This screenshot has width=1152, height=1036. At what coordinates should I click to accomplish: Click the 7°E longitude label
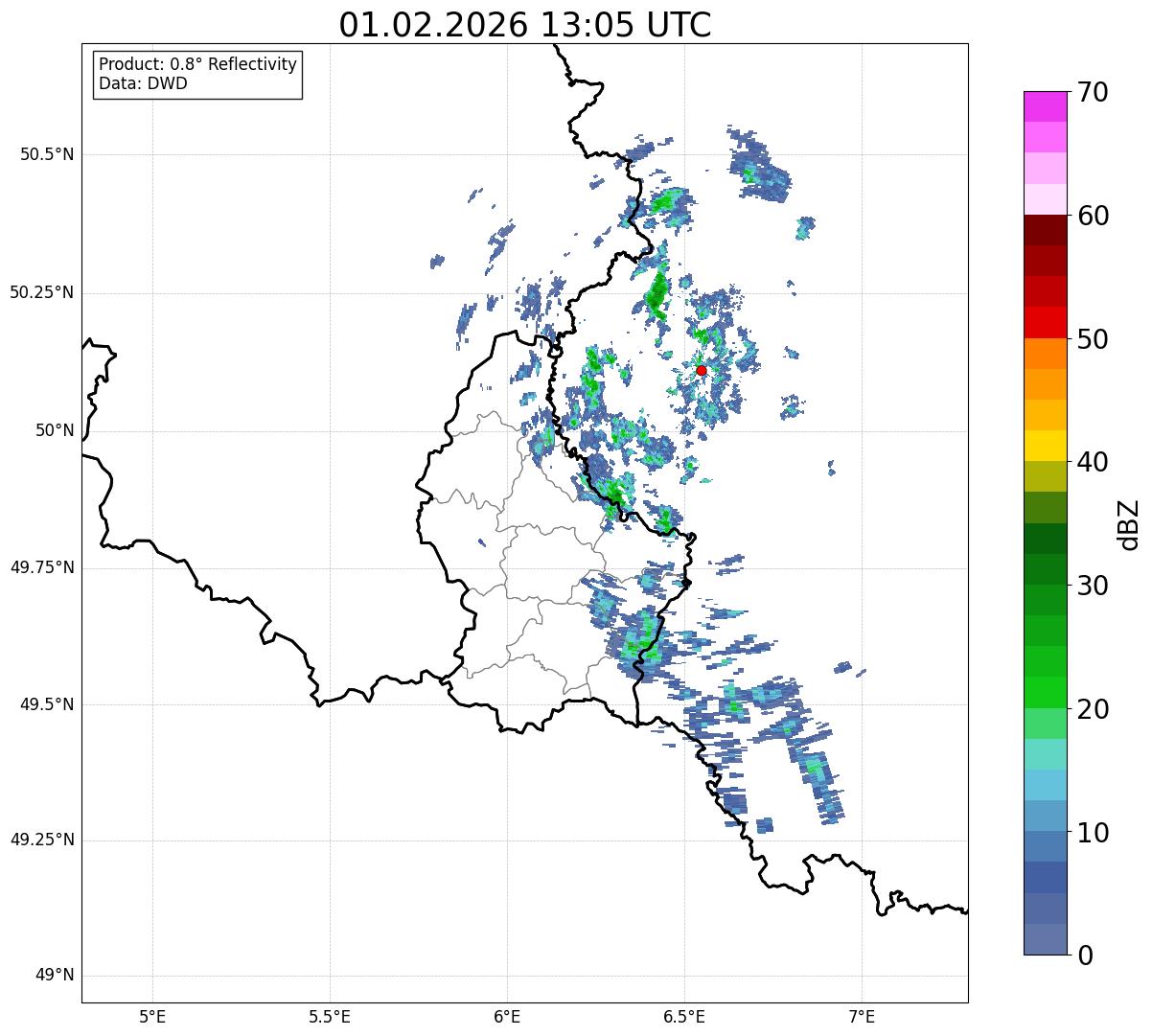click(x=862, y=1016)
